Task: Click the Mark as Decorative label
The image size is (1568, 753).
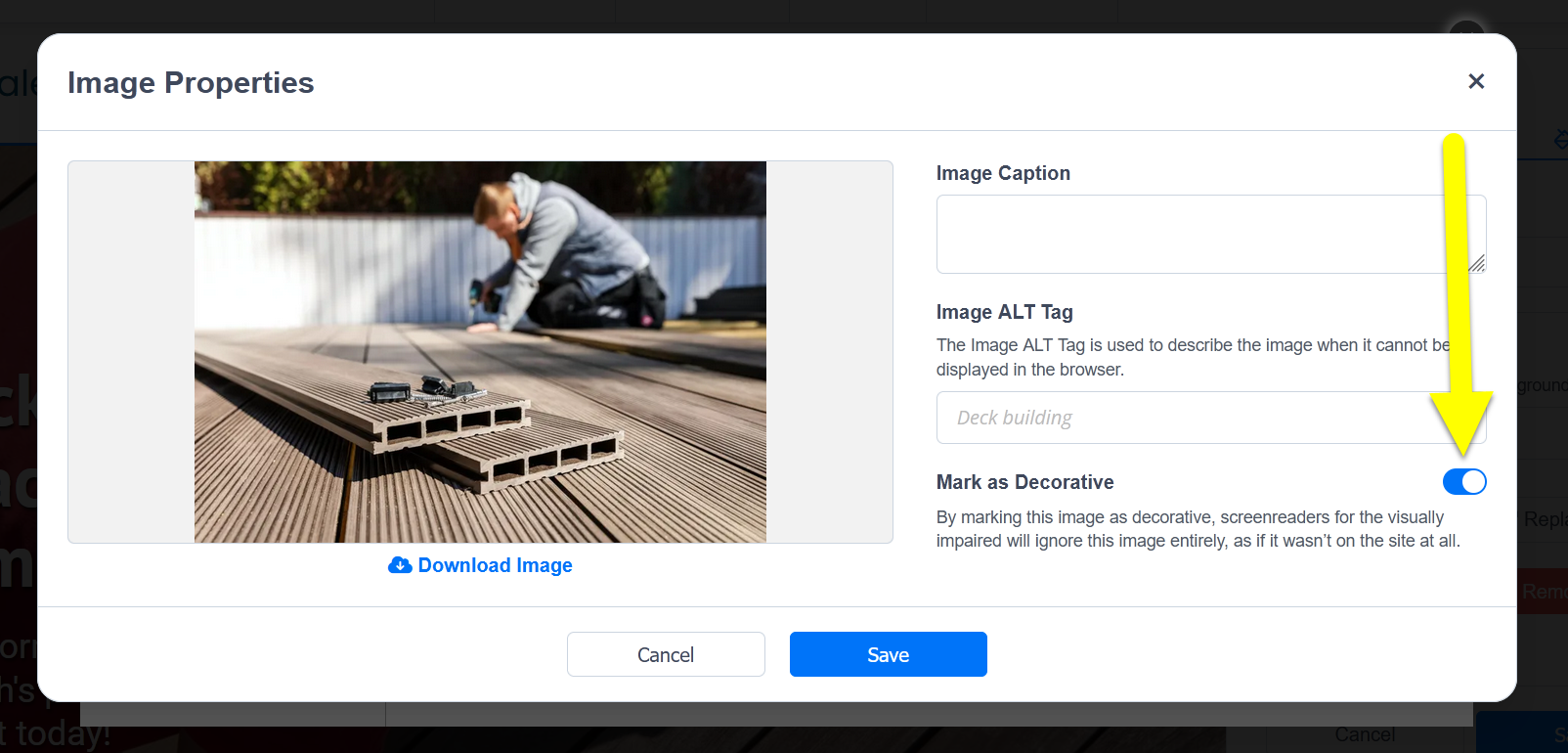Action: (1024, 482)
